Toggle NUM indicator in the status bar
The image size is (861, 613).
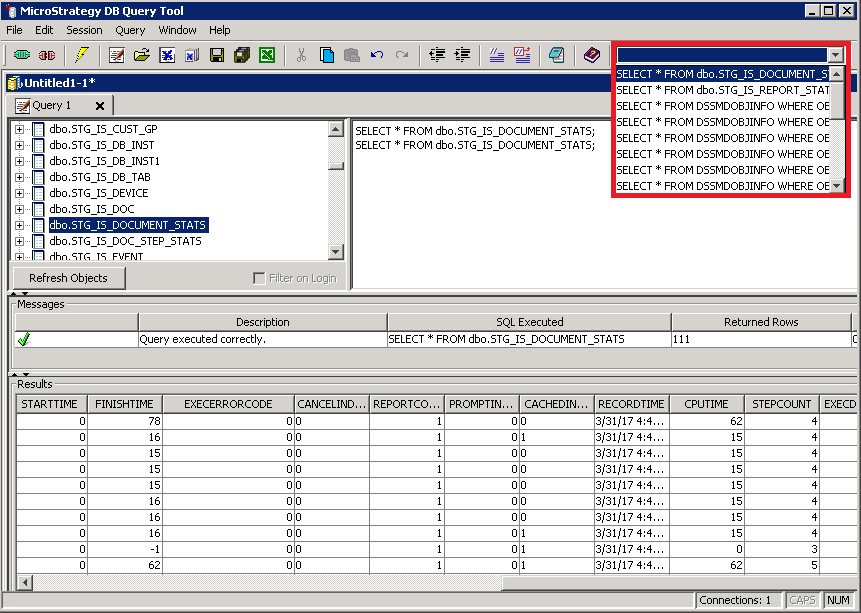839,600
